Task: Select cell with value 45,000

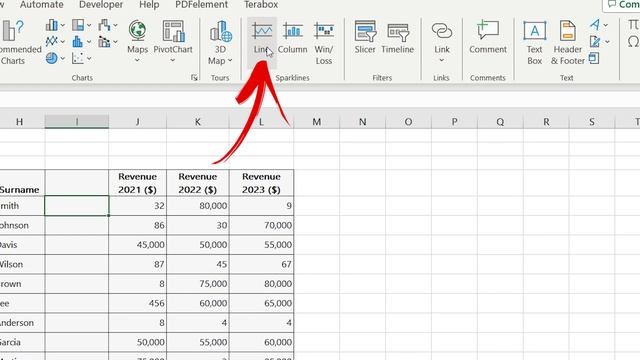Action: coord(138,245)
